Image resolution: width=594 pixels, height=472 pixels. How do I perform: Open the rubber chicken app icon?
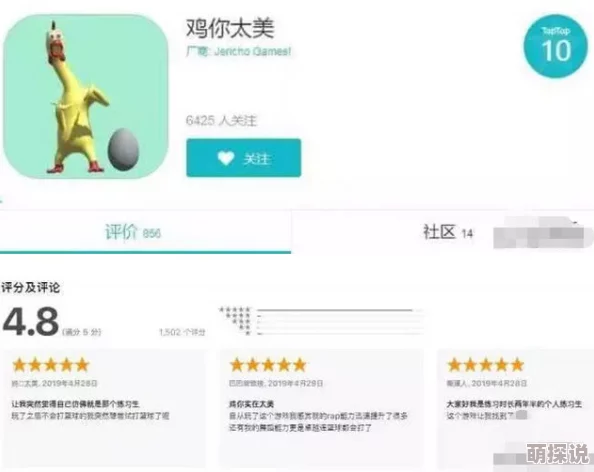tap(86, 97)
